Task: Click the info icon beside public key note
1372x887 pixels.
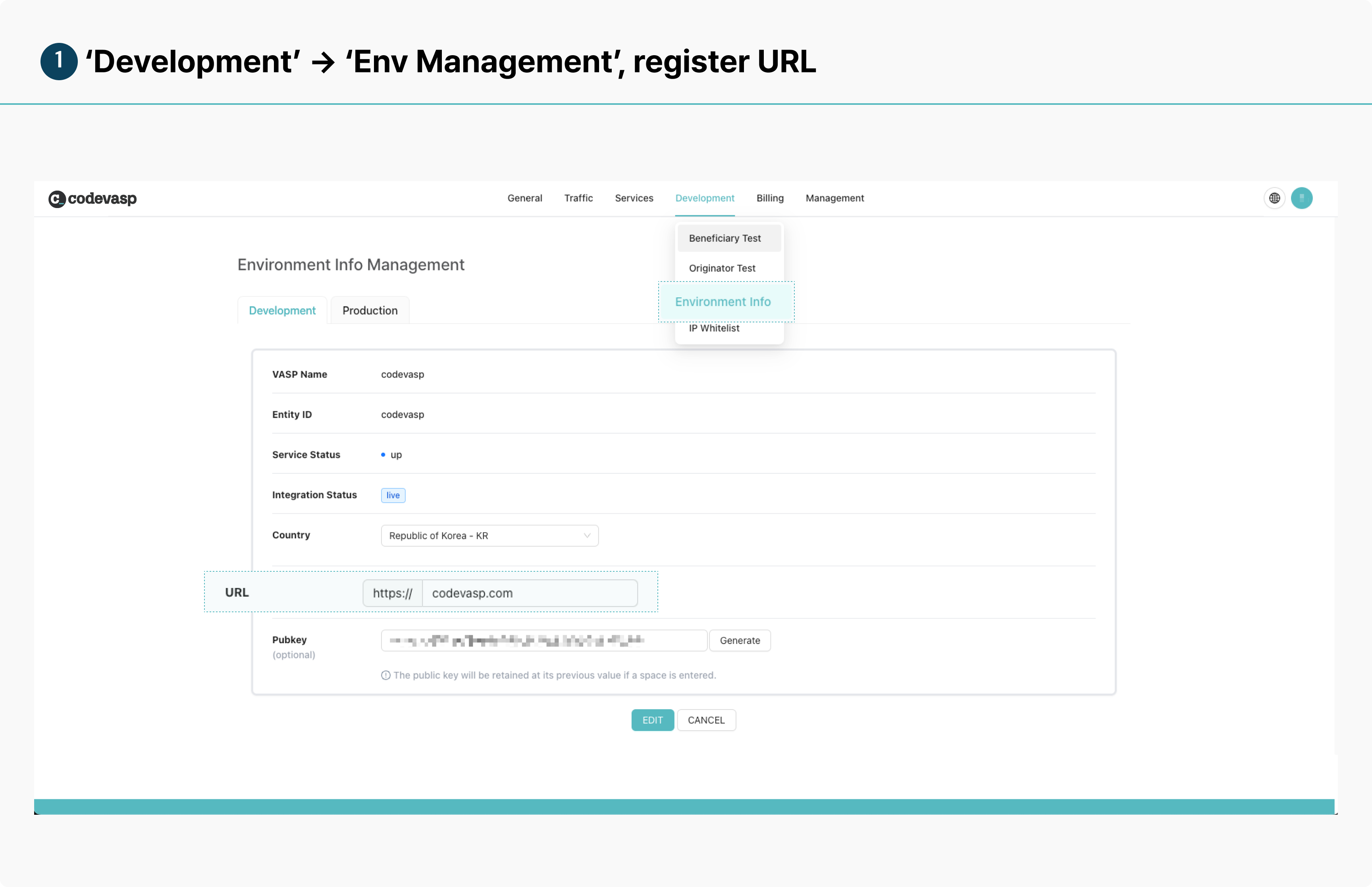Action: click(x=386, y=675)
